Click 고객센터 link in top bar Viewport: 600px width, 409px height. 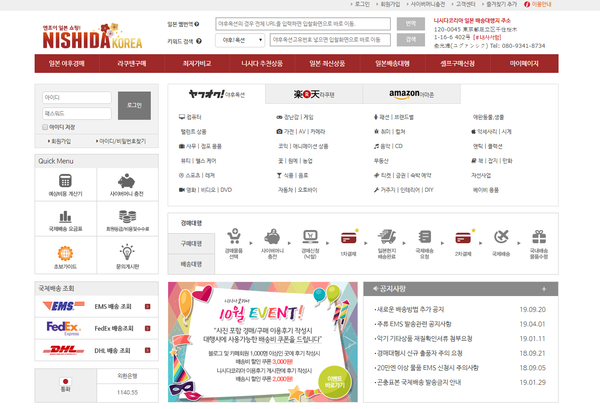465,4
